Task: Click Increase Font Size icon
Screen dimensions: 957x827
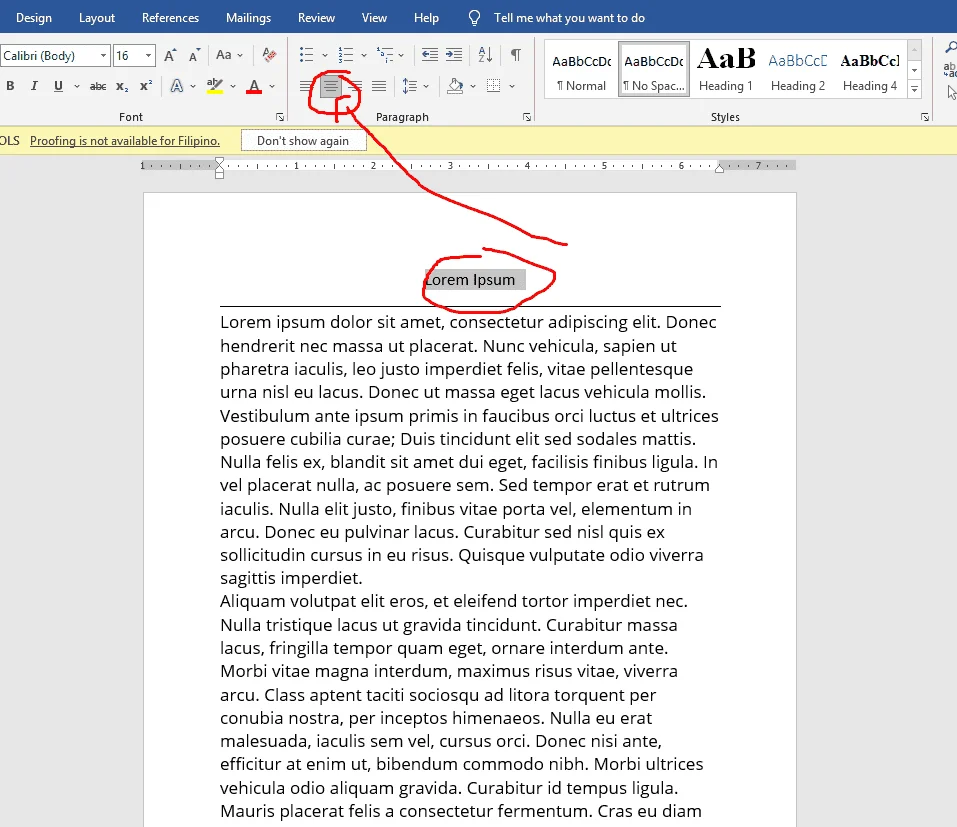Action: (170, 56)
